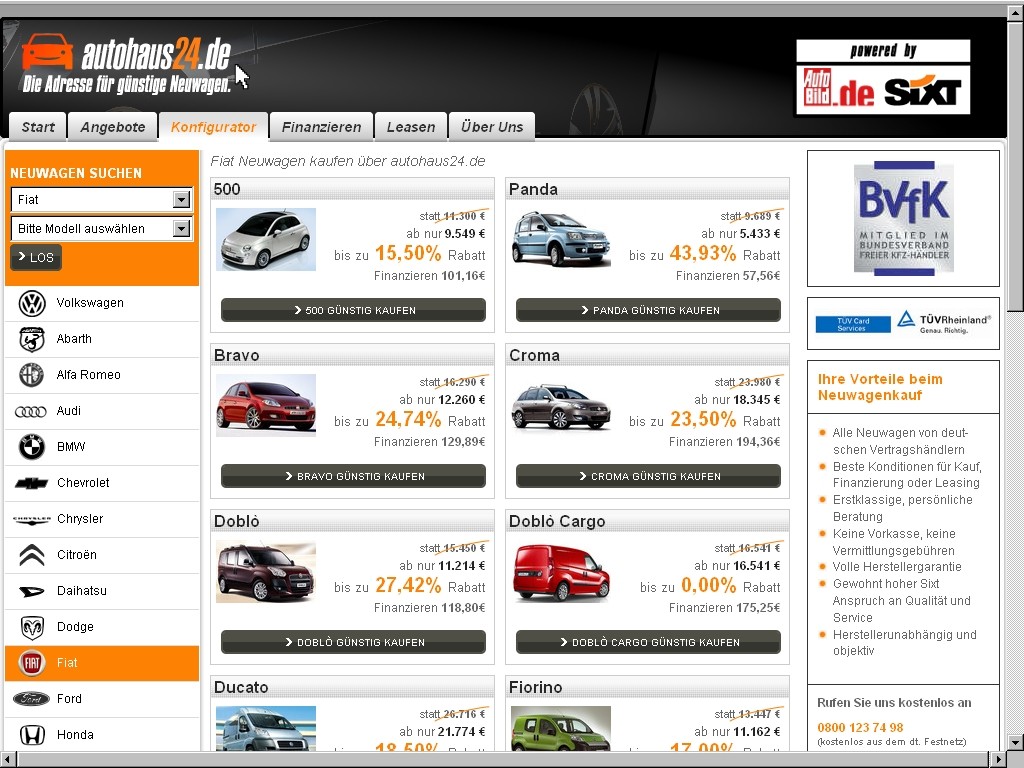Click '500 günstig kaufen' button

353,310
